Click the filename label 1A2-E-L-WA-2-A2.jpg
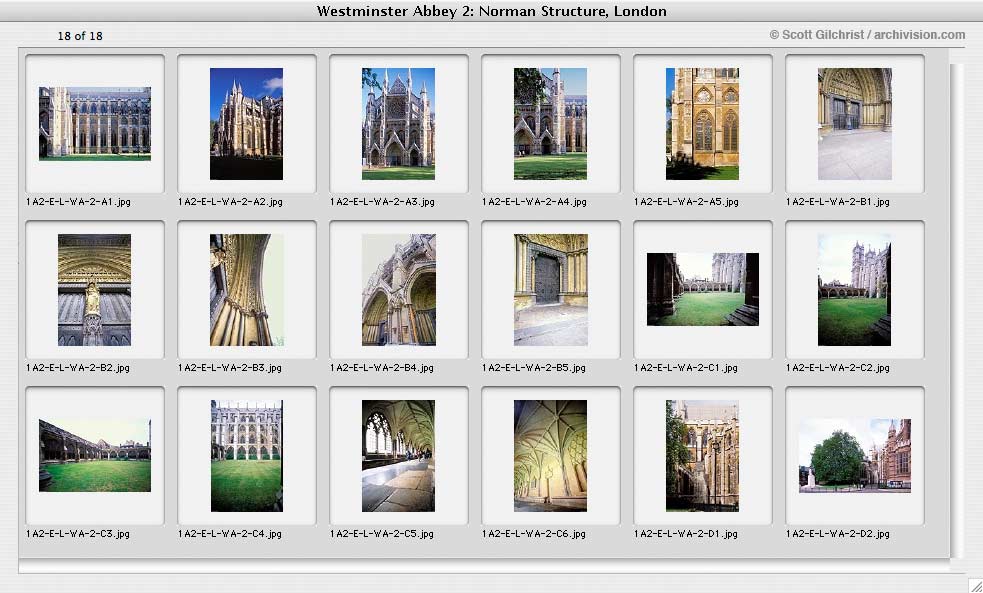Screen dimensions: 983x593 [230, 202]
